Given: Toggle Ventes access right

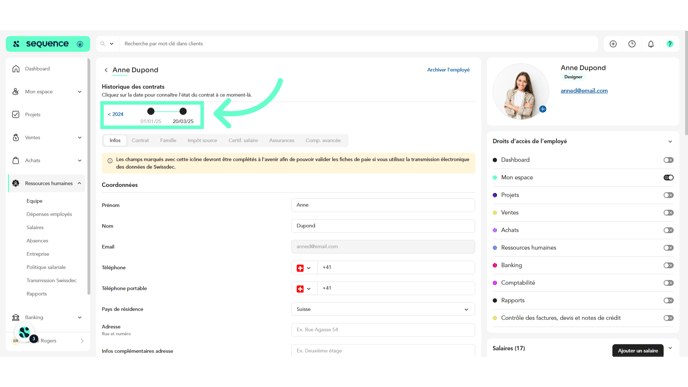Looking at the screenshot, I should tap(668, 213).
